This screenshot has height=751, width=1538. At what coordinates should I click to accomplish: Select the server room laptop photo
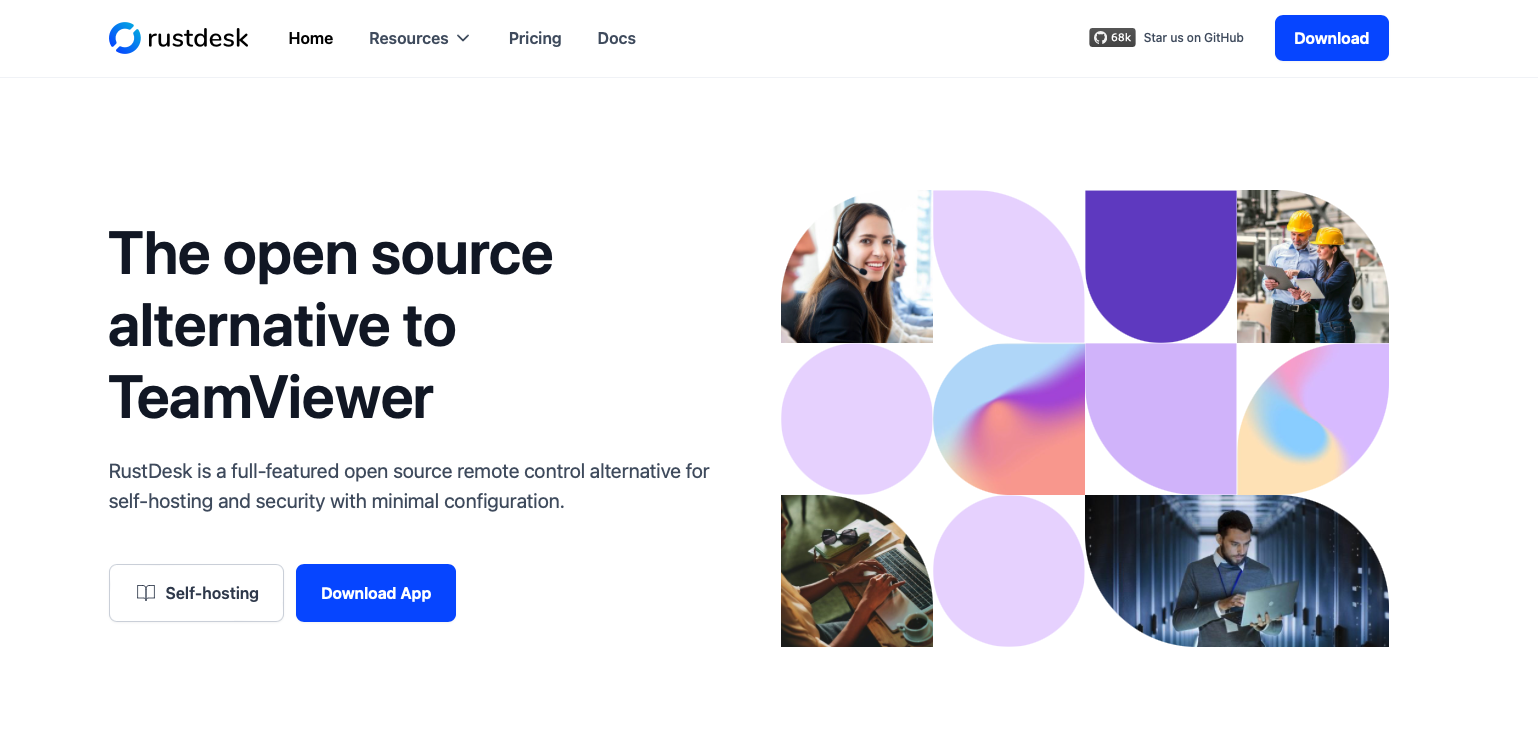[1237, 571]
